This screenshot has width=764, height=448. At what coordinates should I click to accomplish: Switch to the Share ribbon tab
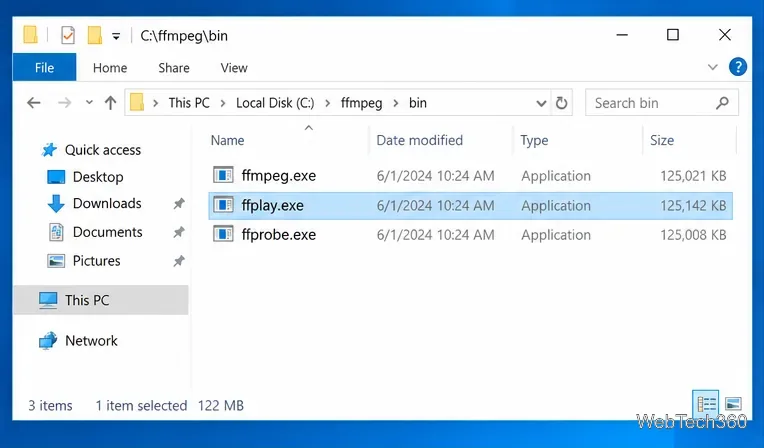tap(174, 68)
